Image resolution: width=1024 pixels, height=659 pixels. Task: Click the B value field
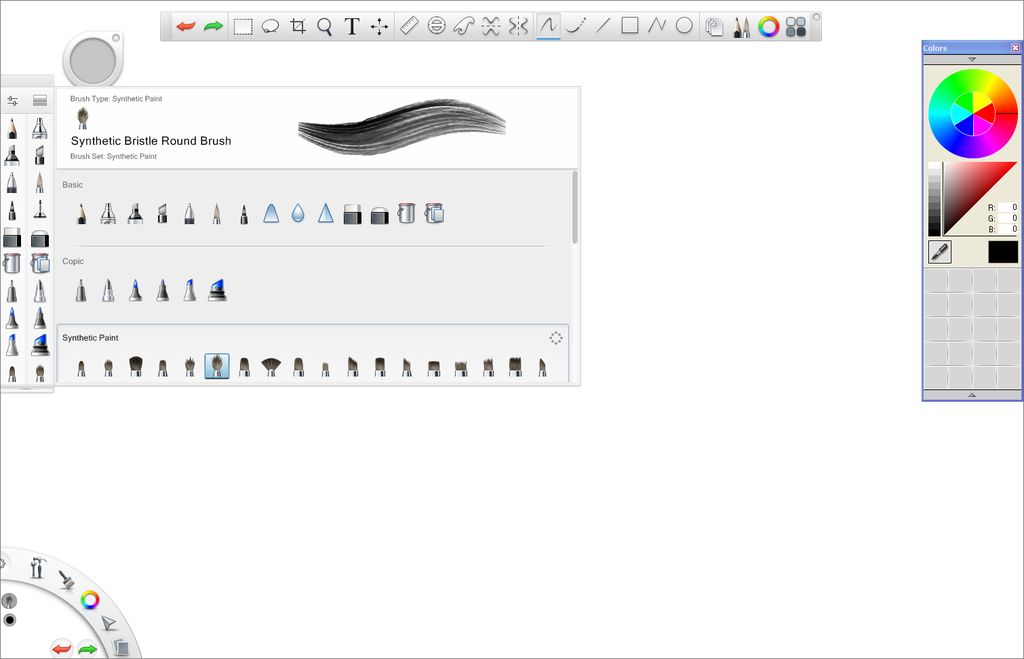click(x=1009, y=229)
